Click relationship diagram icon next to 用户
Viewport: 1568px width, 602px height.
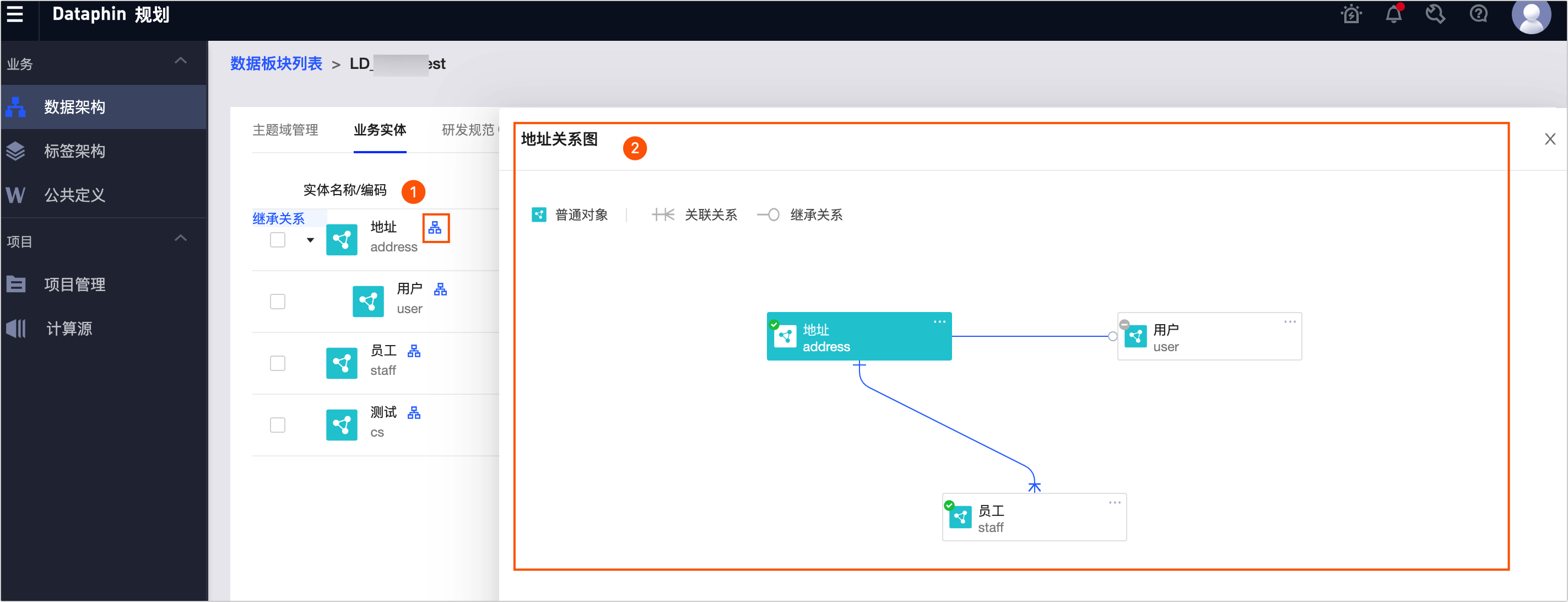click(x=440, y=289)
